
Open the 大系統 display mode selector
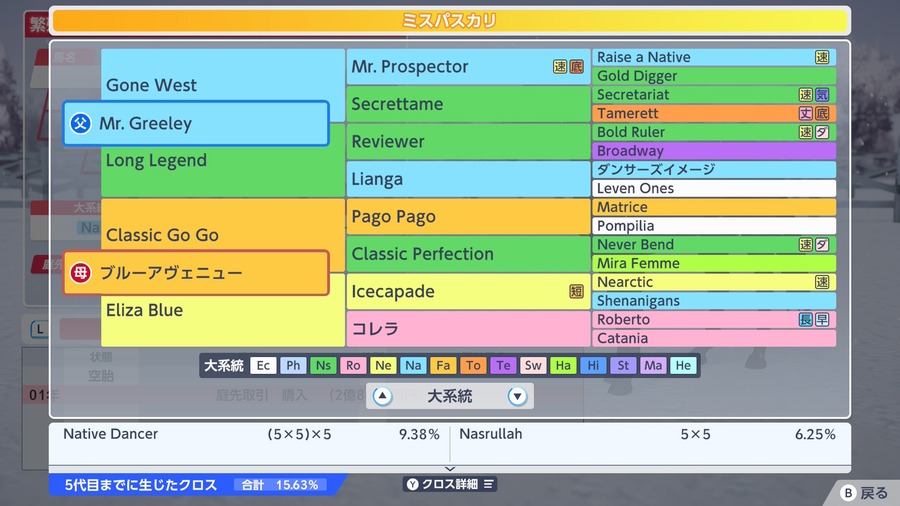click(x=450, y=396)
